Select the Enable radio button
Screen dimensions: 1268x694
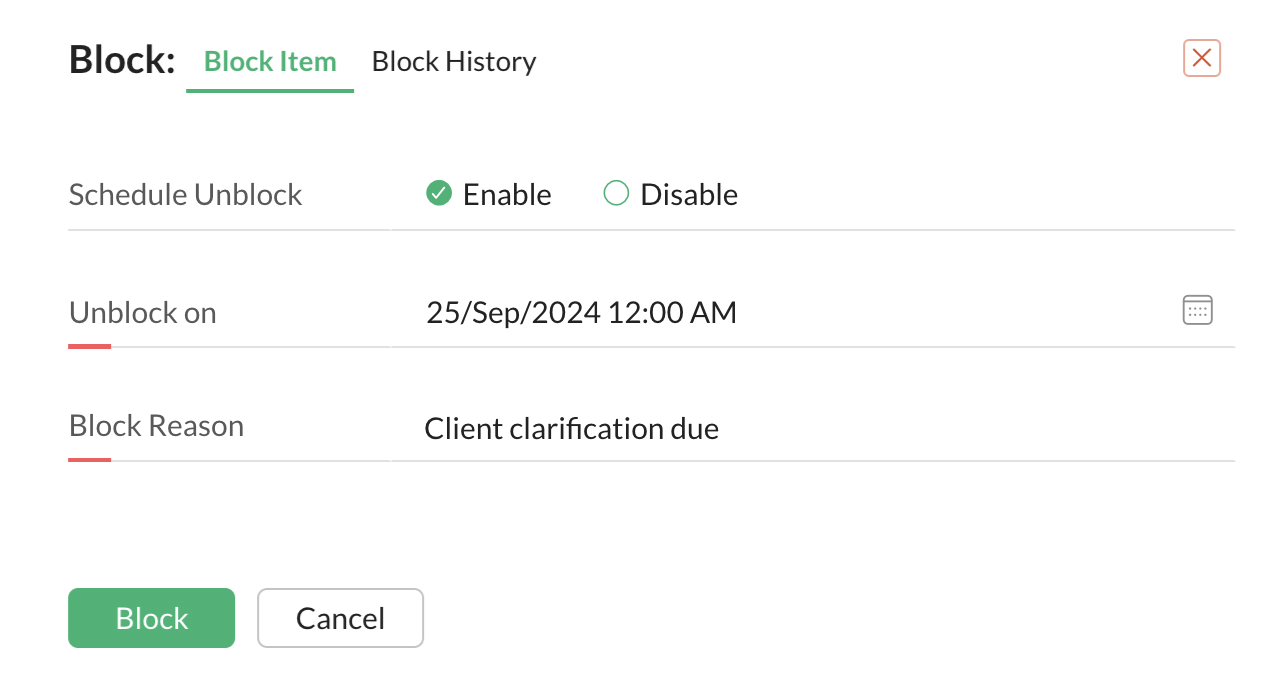(x=438, y=193)
